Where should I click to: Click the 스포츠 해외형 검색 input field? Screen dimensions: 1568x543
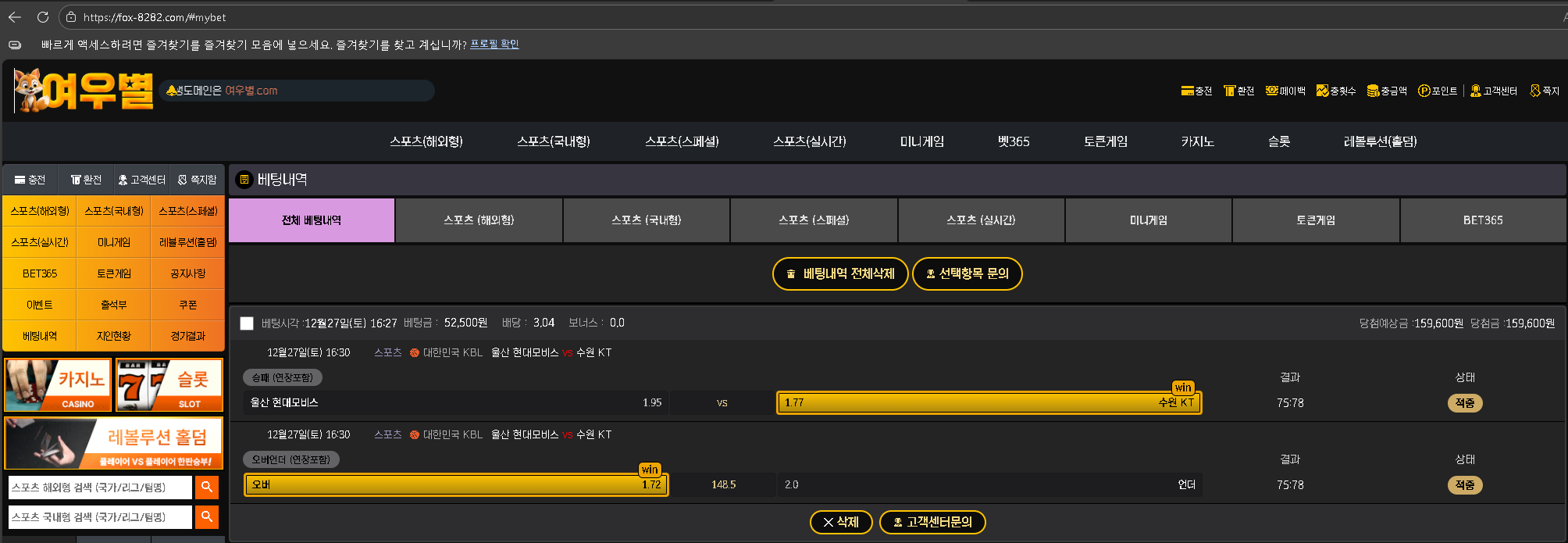100,488
